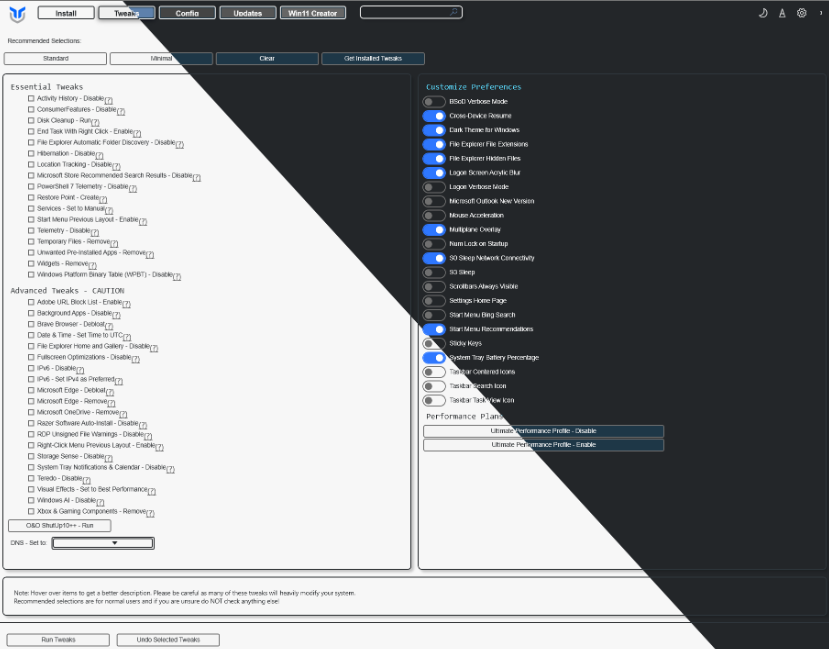Screen dimensions: 829x649
Task: Toggle BSoD Verbose Mode switch
Action: (x=434, y=101)
